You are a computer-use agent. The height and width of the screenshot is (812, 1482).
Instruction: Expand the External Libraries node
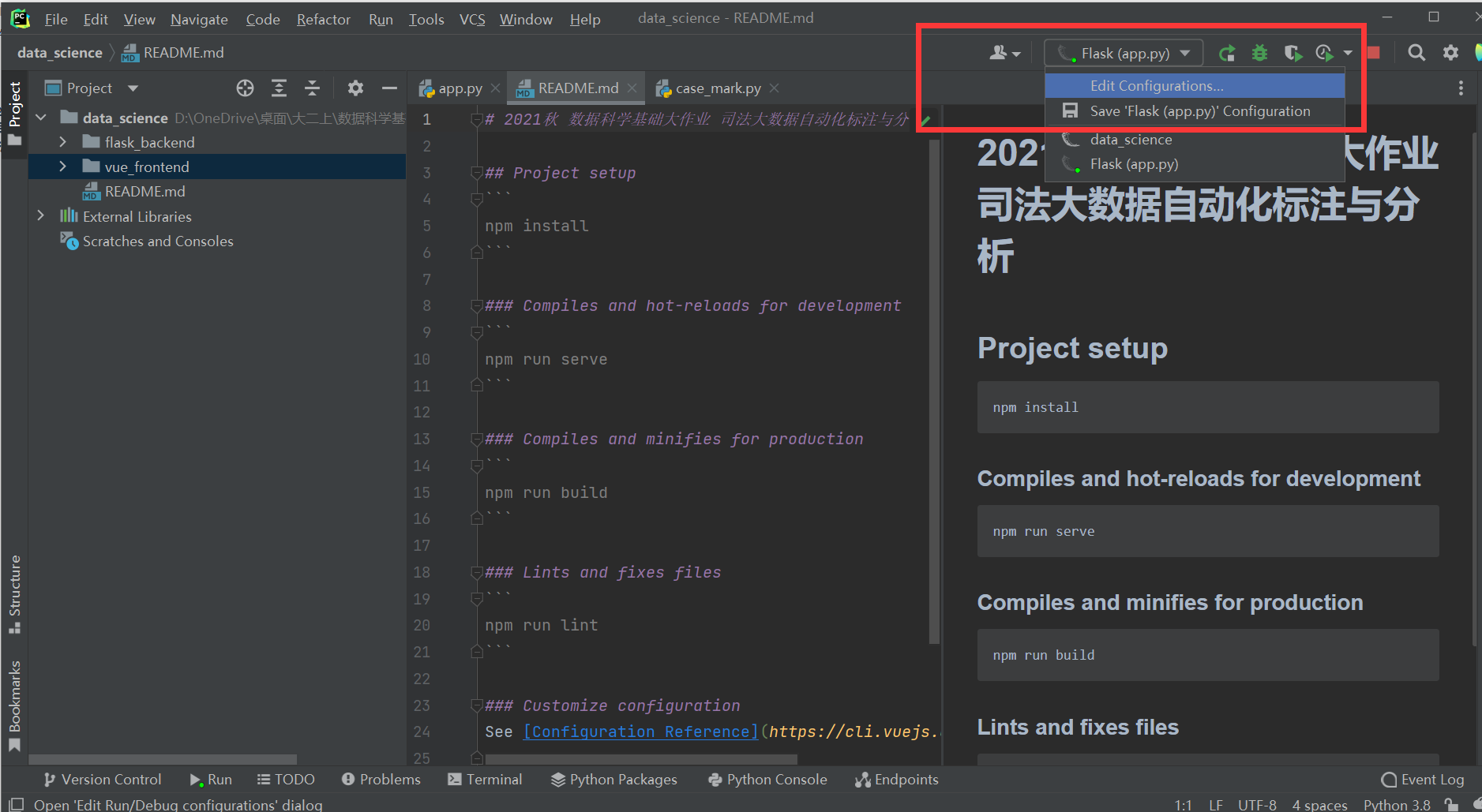[41, 215]
